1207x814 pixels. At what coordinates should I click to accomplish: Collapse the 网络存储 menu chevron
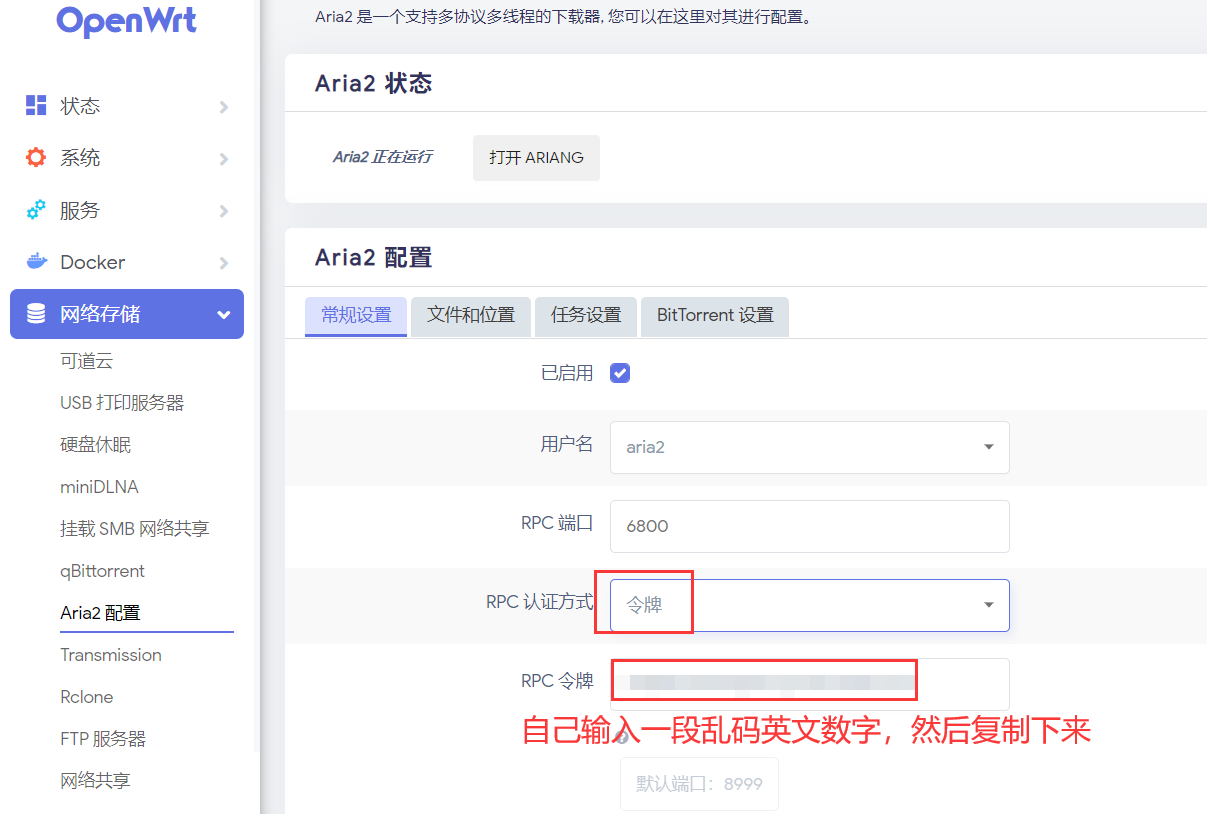click(223, 315)
